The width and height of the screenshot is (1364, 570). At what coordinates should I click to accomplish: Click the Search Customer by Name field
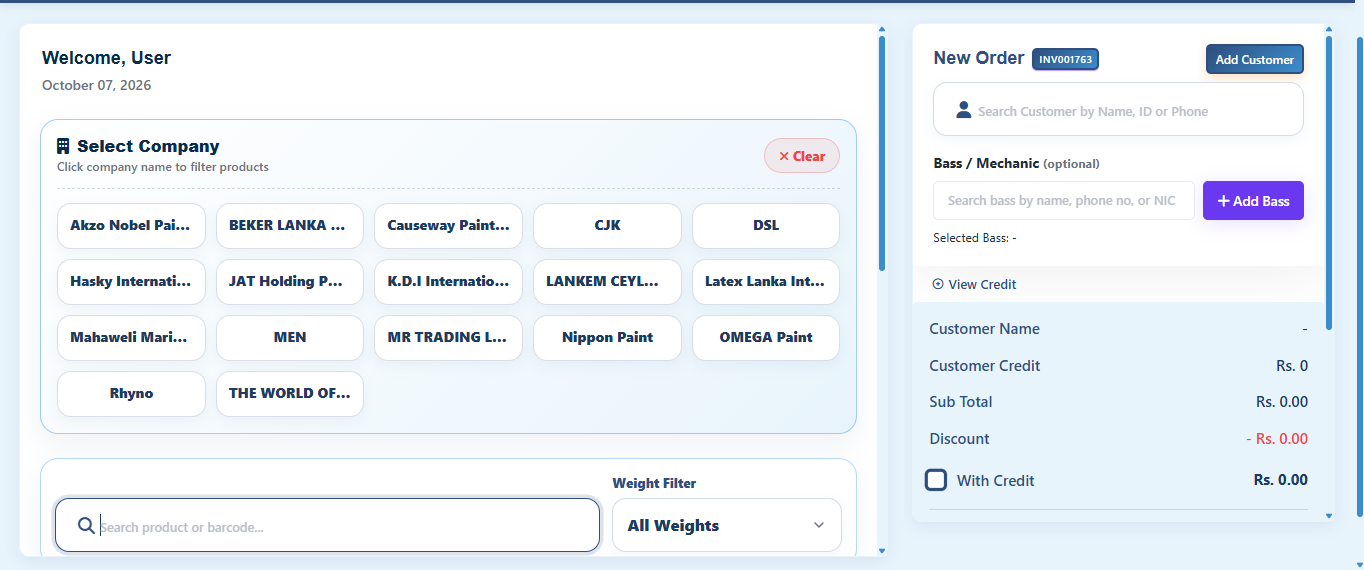click(1118, 109)
